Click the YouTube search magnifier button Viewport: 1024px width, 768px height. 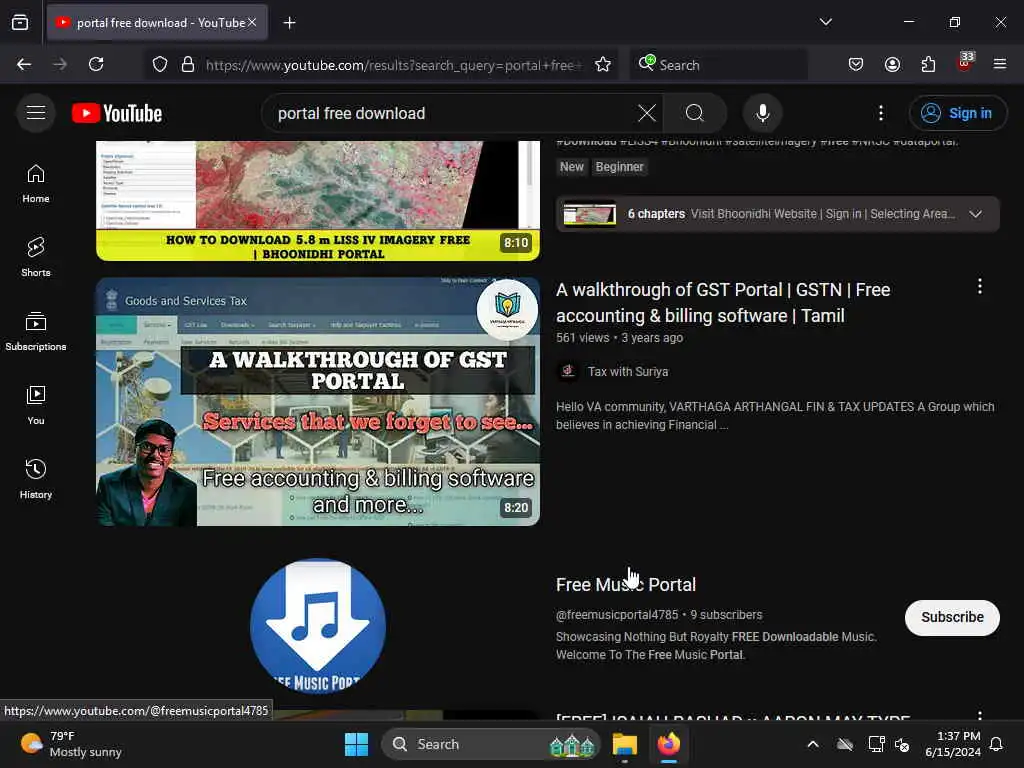coord(695,113)
